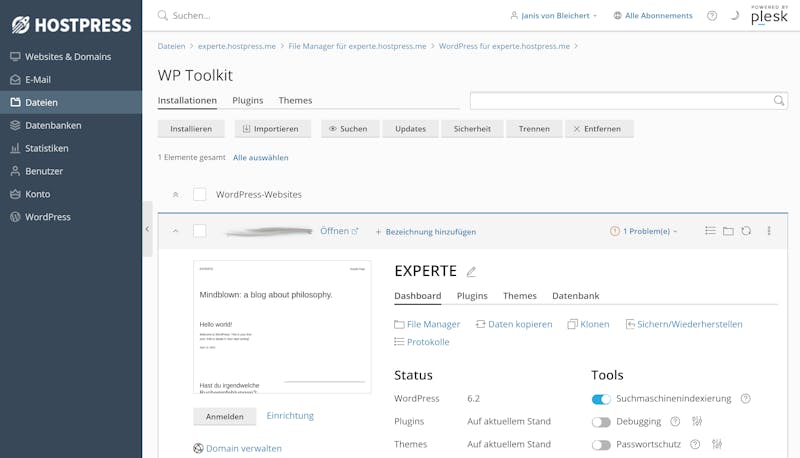Click the Plesk logo

coord(769,15)
